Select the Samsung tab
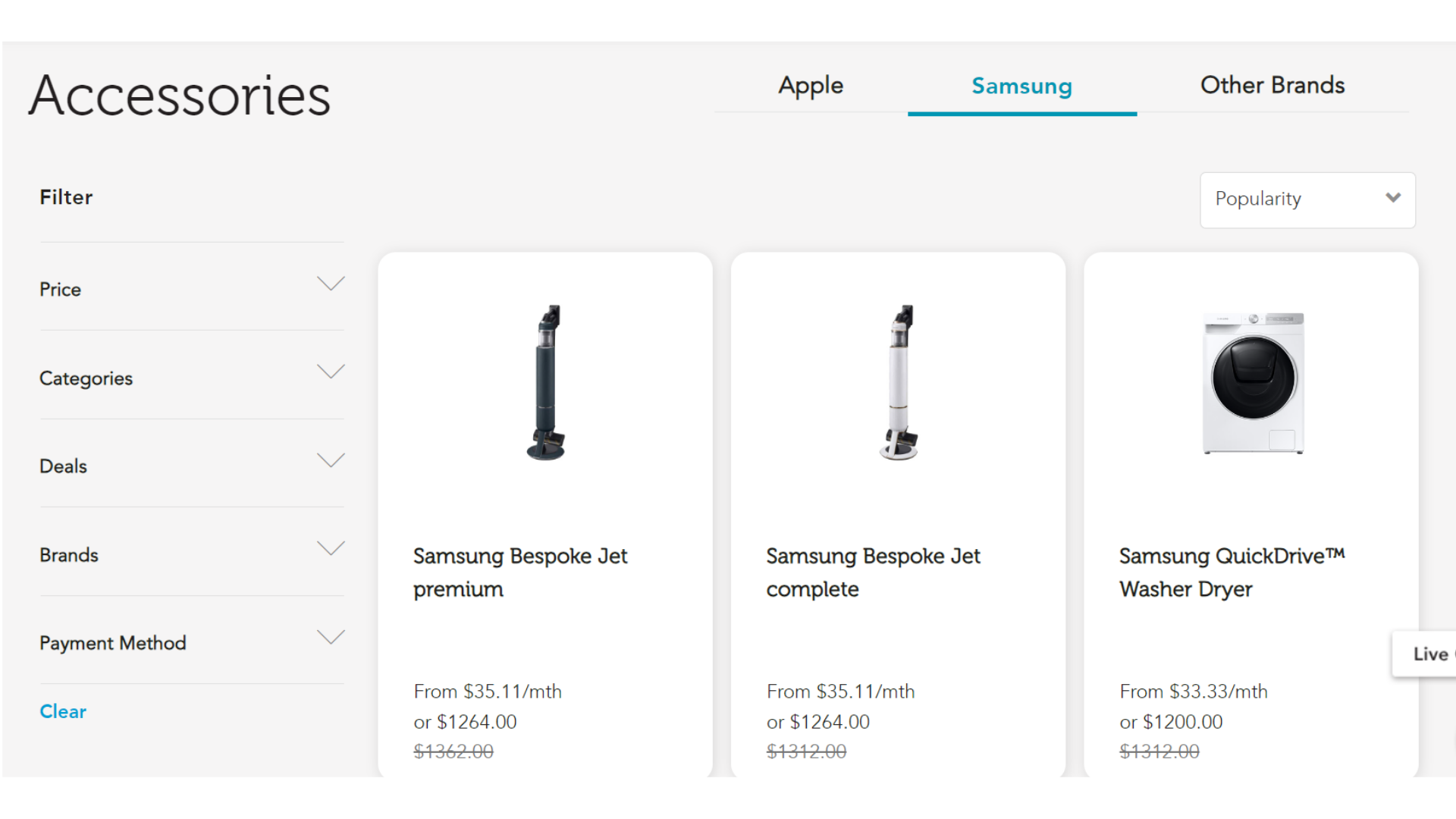Screen dimensions: 1456x819 [x=1021, y=86]
